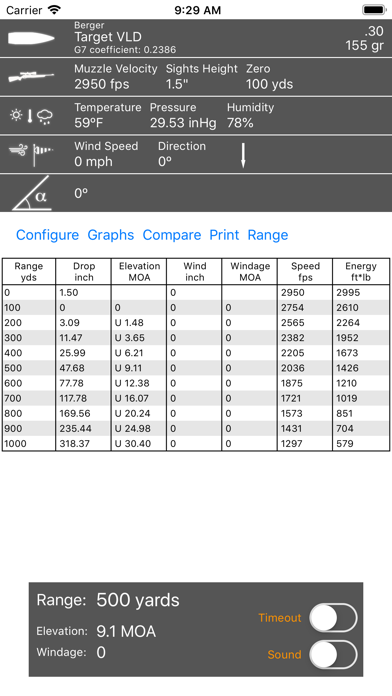
Task: Tap the .30 caliber value
Action: tap(374, 31)
